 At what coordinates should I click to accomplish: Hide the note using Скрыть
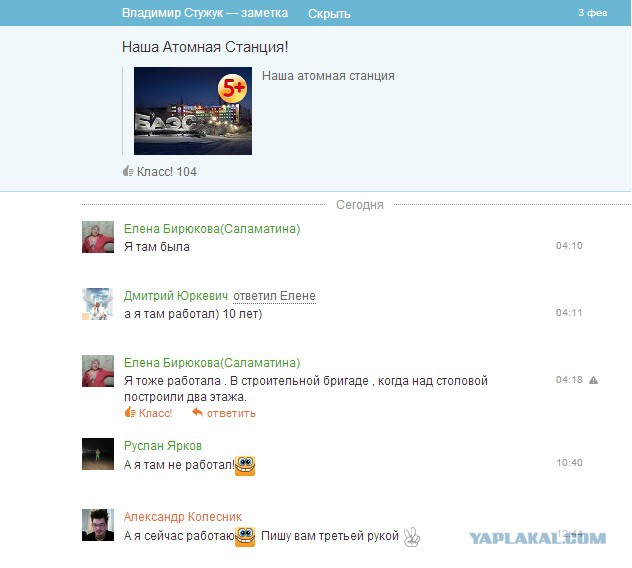coord(329,14)
